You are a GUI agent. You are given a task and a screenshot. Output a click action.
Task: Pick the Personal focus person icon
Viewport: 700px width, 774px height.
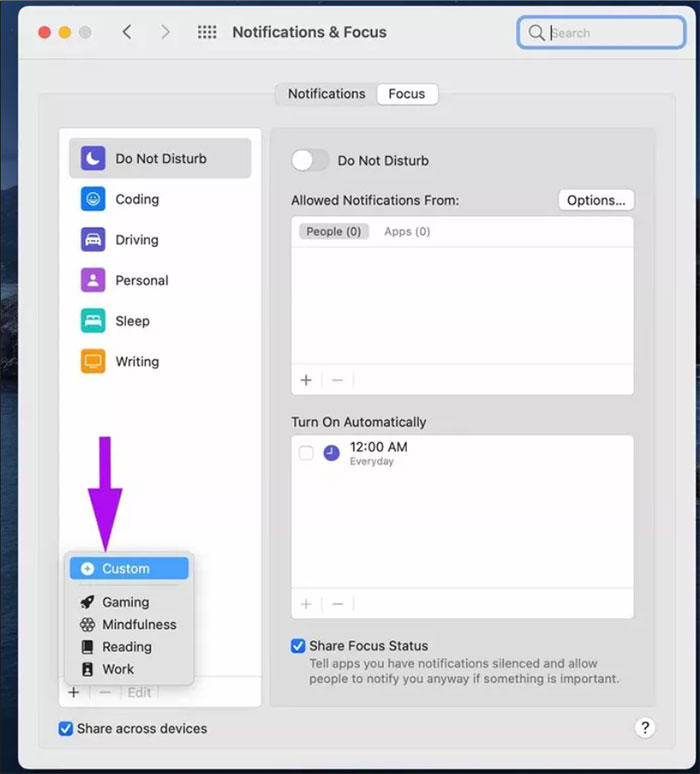click(92, 281)
